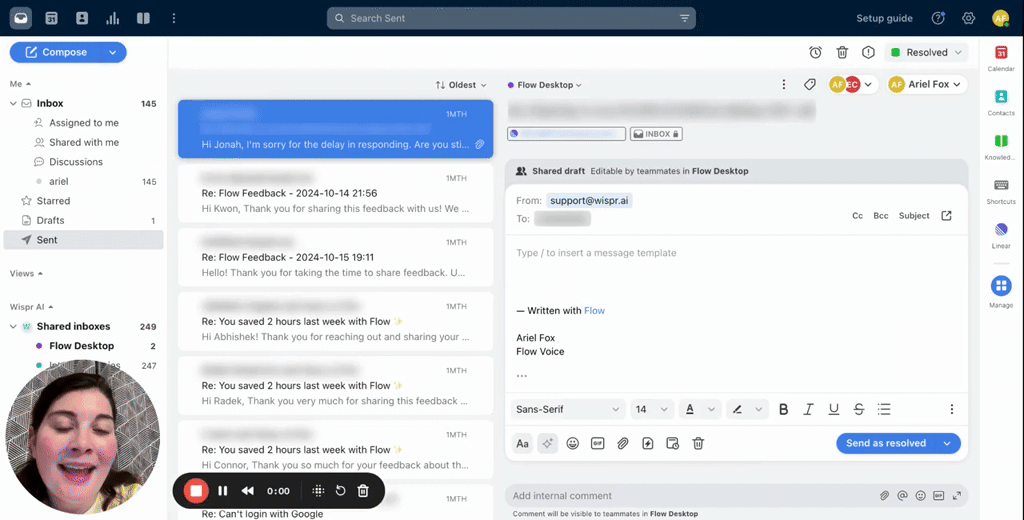The image size is (1024, 520).
Task: Open the top bar vertical dots menu
Action: point(174,18)
